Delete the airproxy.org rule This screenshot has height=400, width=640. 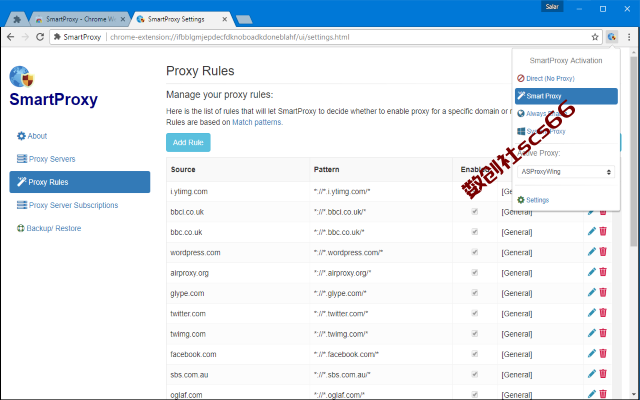pyautogui.click(x=603, y=272)
